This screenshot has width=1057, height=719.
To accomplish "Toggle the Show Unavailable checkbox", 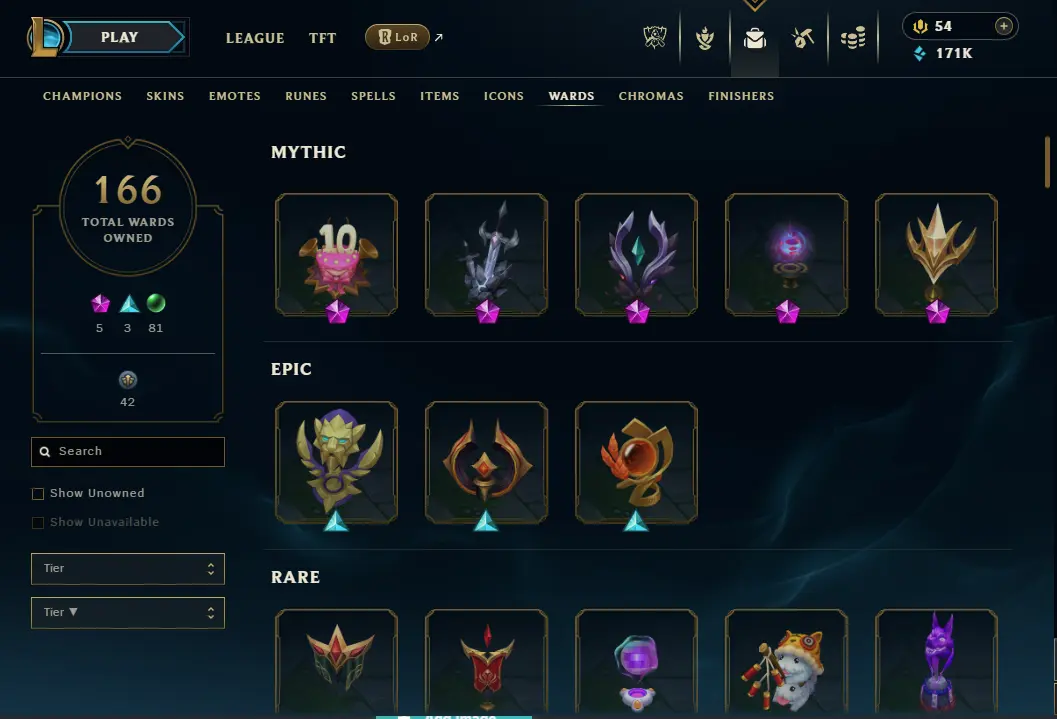I will click(38, 522).
